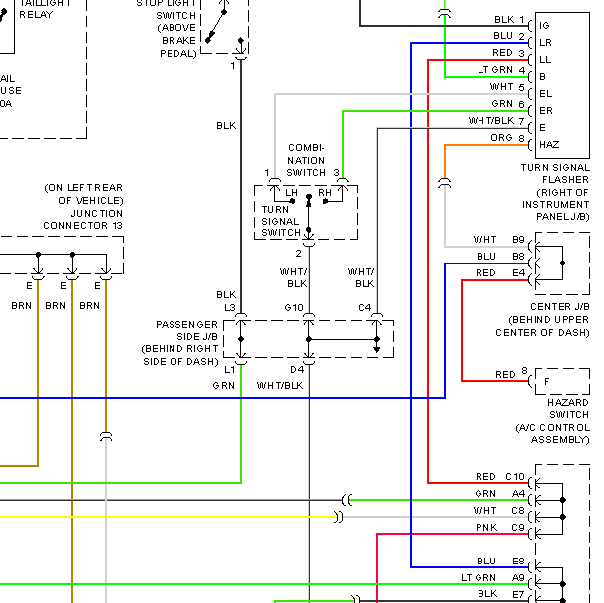Select the EL terminal on the flasher
Screen dimensions: 604x603
pyautogui.click(x=545, y=94)
